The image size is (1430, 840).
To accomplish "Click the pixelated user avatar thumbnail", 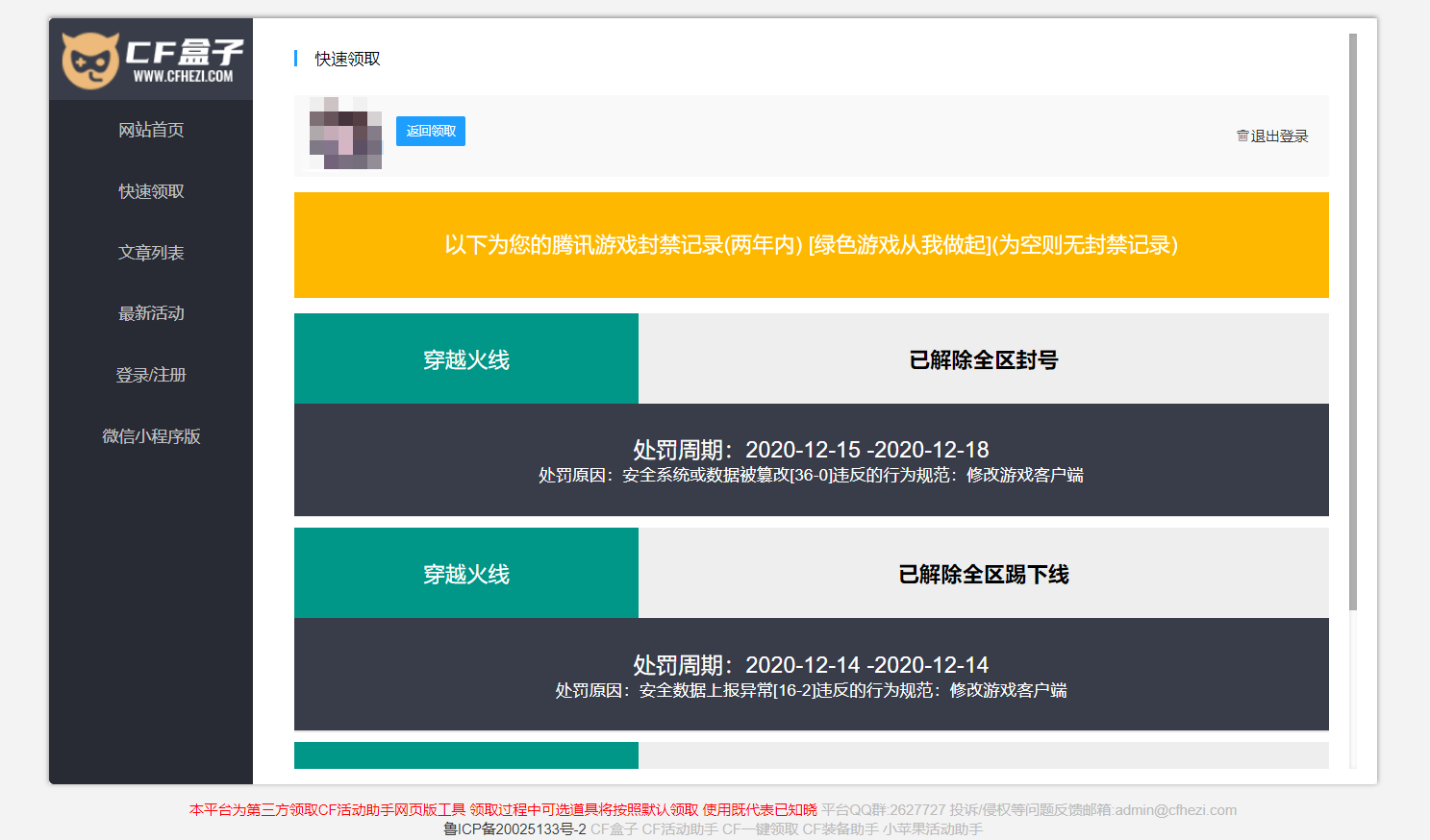I will 345,134.
